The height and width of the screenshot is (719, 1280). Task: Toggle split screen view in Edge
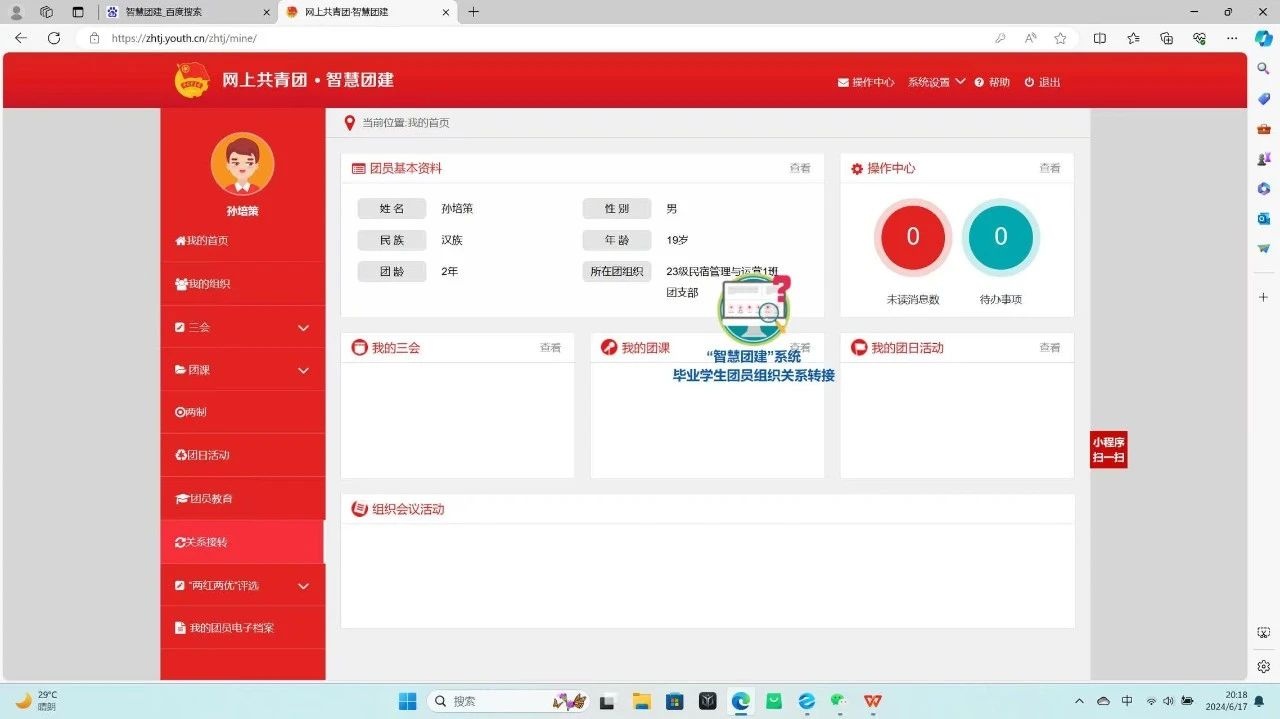[x=1100, y=38]
